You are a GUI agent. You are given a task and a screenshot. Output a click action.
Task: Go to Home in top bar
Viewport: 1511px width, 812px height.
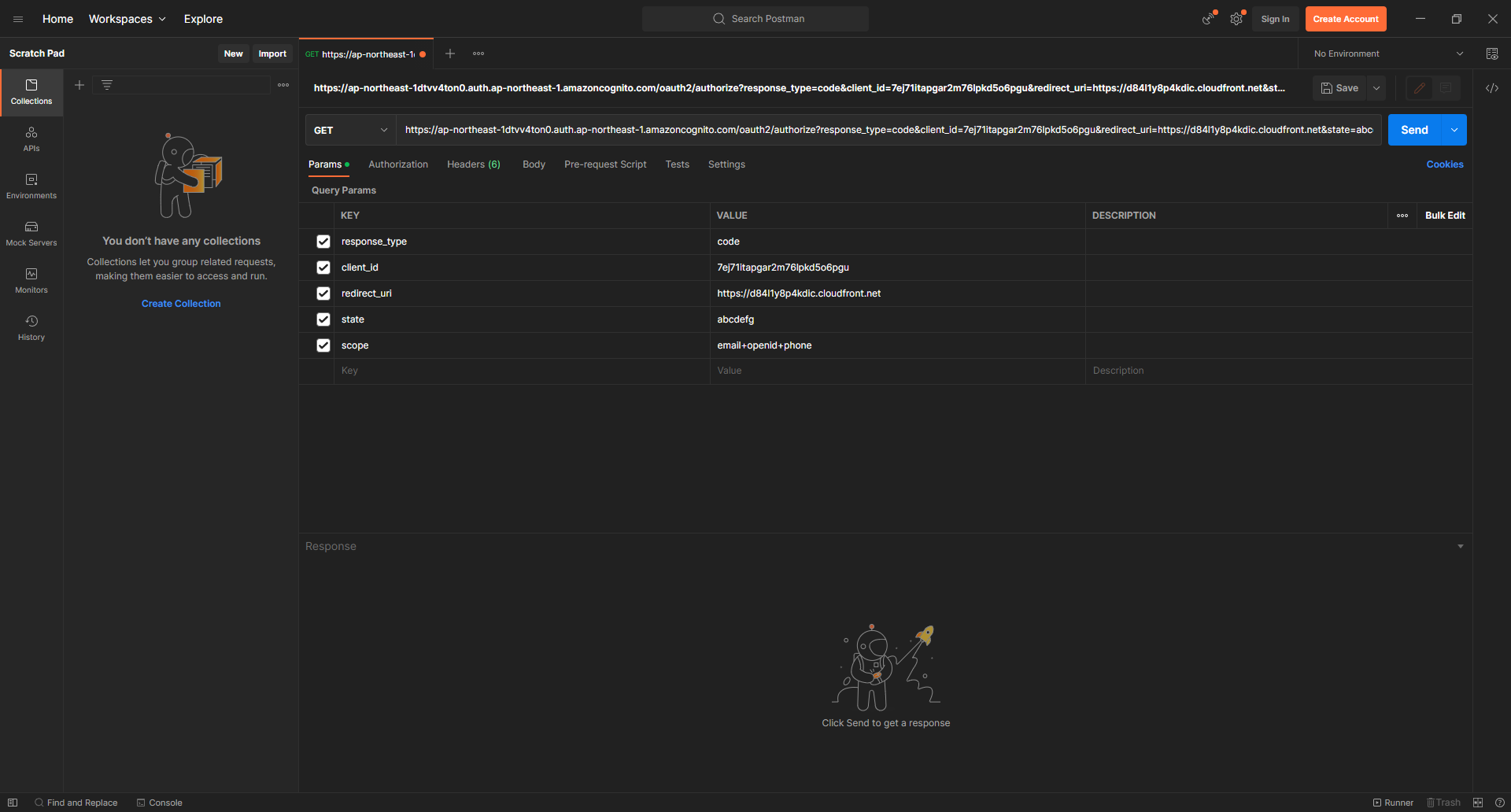[x=57, y=19]
